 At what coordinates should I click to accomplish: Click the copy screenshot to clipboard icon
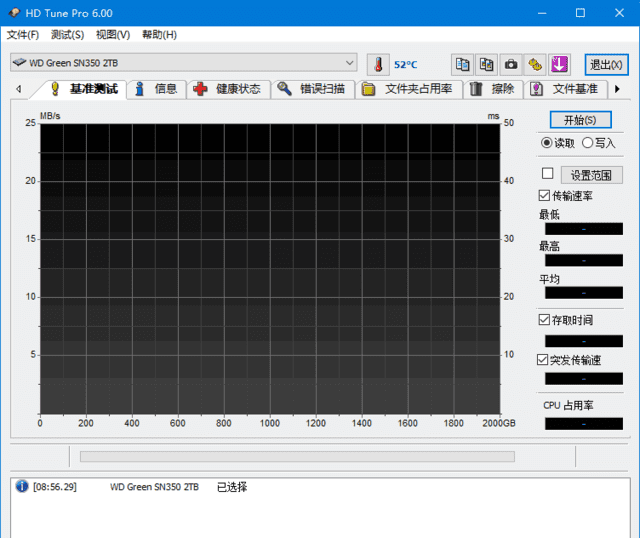click(x=487, y=64)
